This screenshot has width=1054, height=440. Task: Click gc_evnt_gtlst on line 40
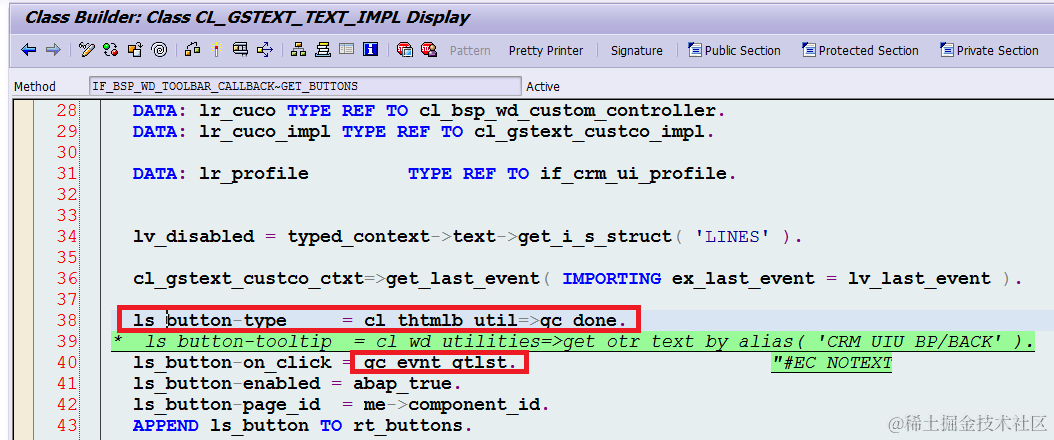pos(436,363)
